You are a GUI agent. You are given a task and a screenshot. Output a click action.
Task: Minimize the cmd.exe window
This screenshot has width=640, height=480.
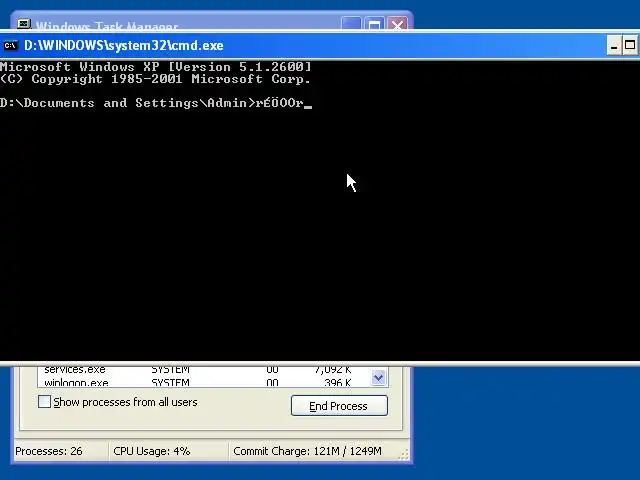(613, 45)
